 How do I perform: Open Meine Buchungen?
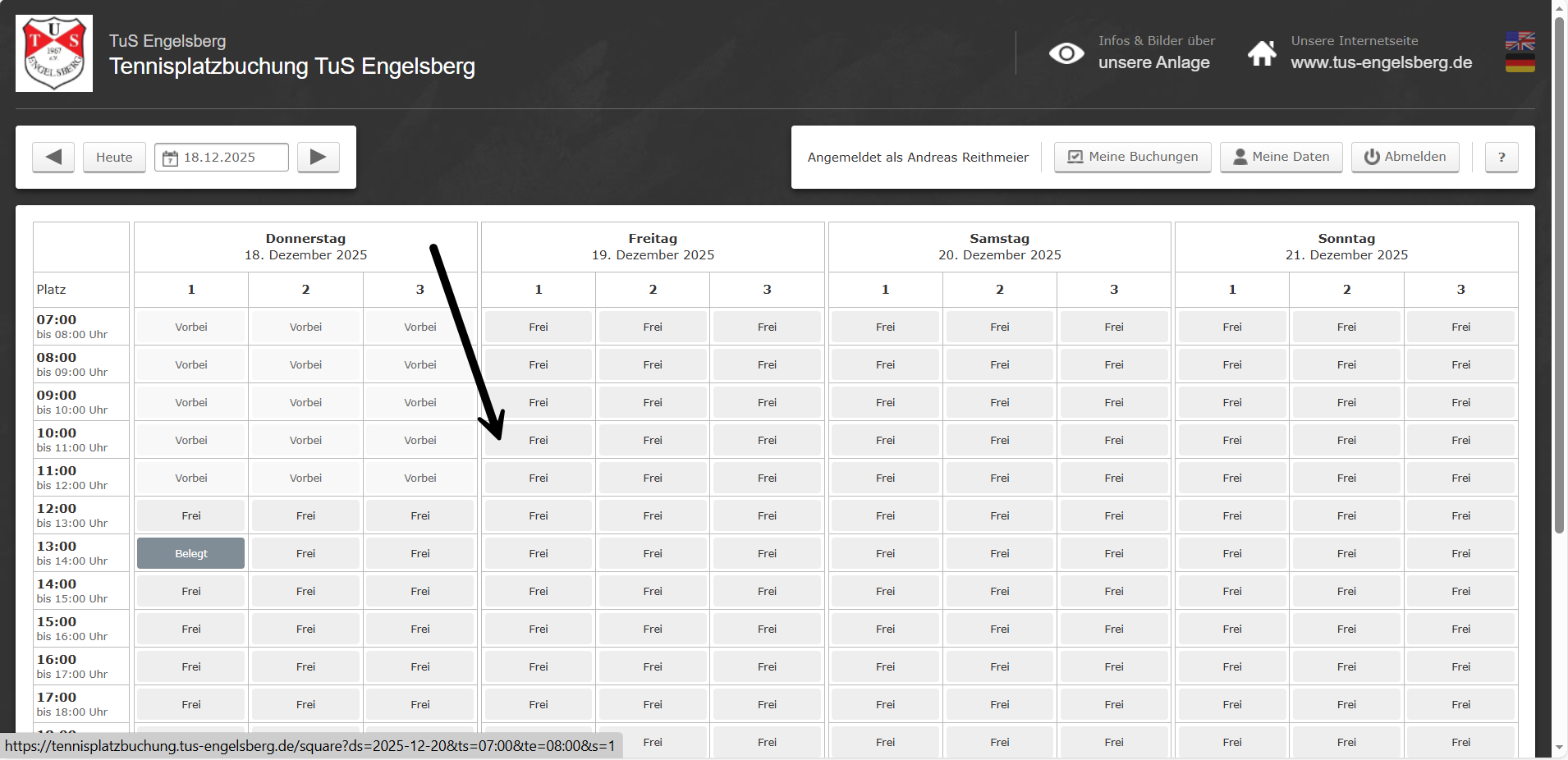[x=1132, y=157]
